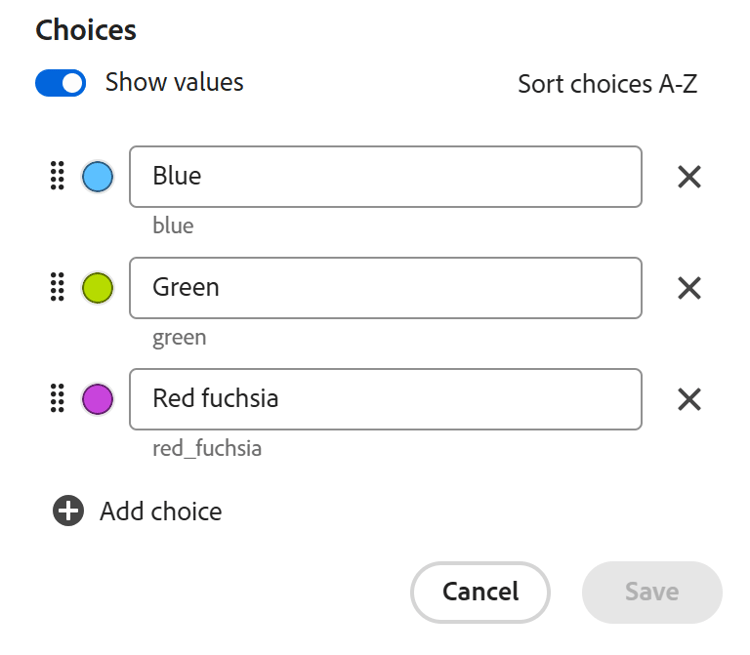This screenshot has height=655, width=750.
Task: Remove the Blue choice with X
Action: (x=689, y=177)
